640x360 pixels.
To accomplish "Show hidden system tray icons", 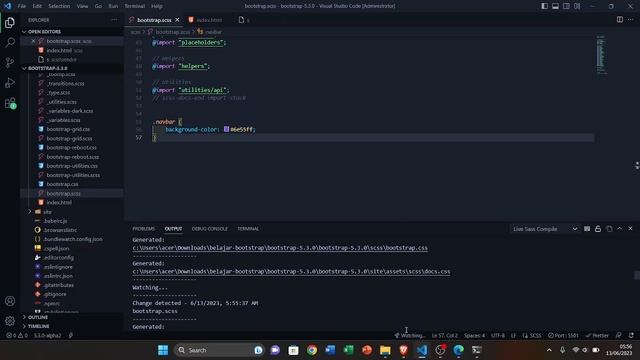I will (549, 350).
